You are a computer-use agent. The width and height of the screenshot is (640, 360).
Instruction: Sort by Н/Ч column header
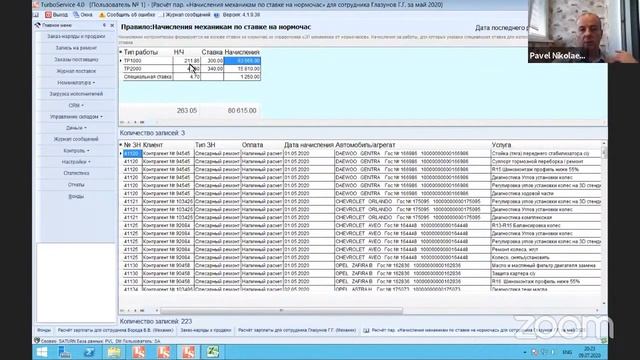click(179, 52)
